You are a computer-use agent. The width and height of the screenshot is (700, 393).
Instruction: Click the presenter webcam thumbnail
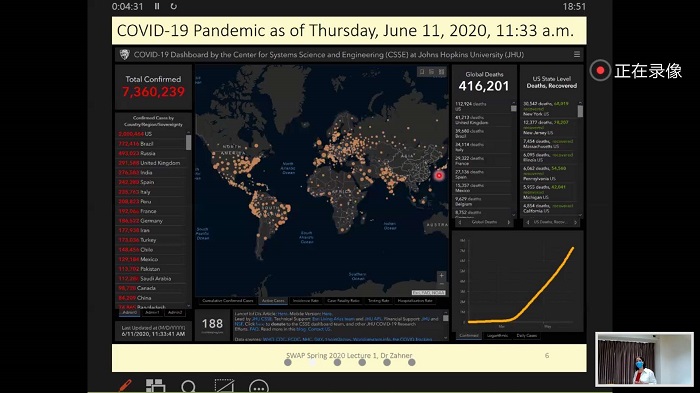644,359
